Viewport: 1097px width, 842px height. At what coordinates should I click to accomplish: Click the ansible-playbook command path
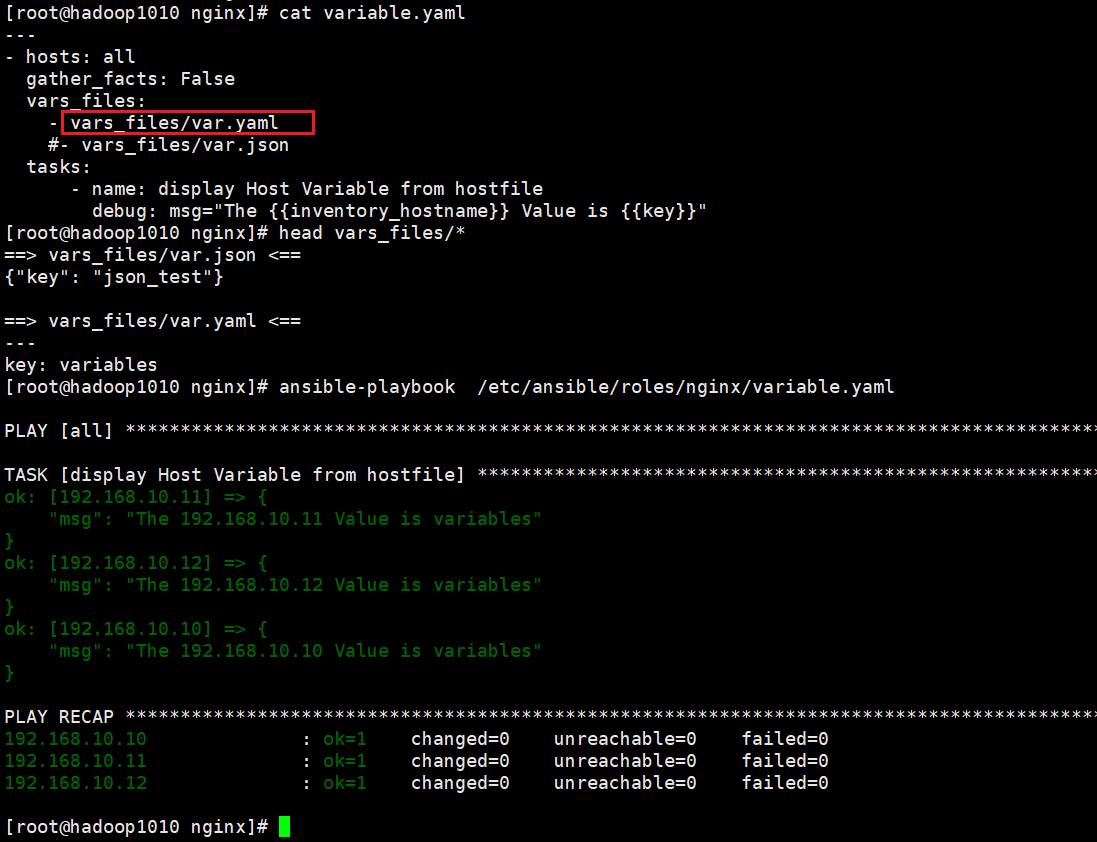[686, 387]
